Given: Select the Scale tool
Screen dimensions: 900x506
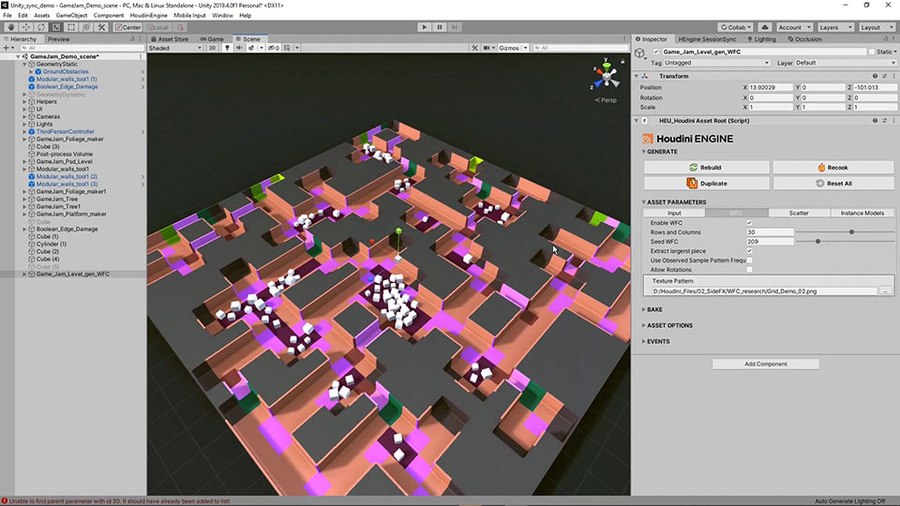Looking at the screenshot, I should tap(56, 27).
